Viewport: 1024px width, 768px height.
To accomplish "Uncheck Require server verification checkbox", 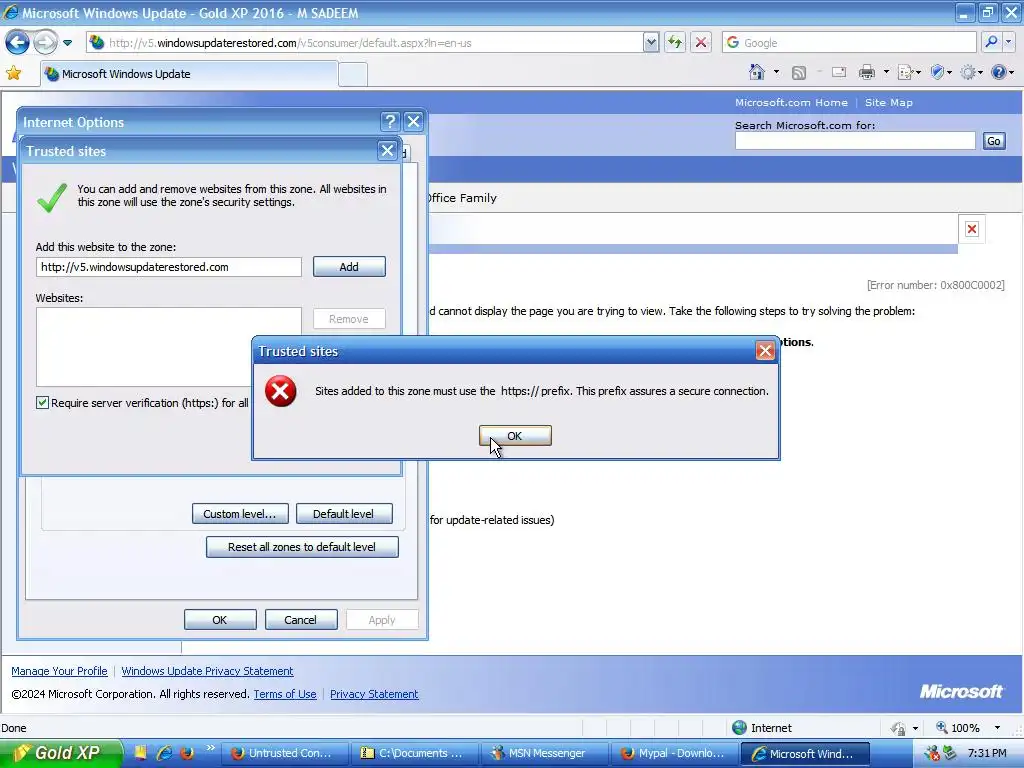I will pos(42,402).
